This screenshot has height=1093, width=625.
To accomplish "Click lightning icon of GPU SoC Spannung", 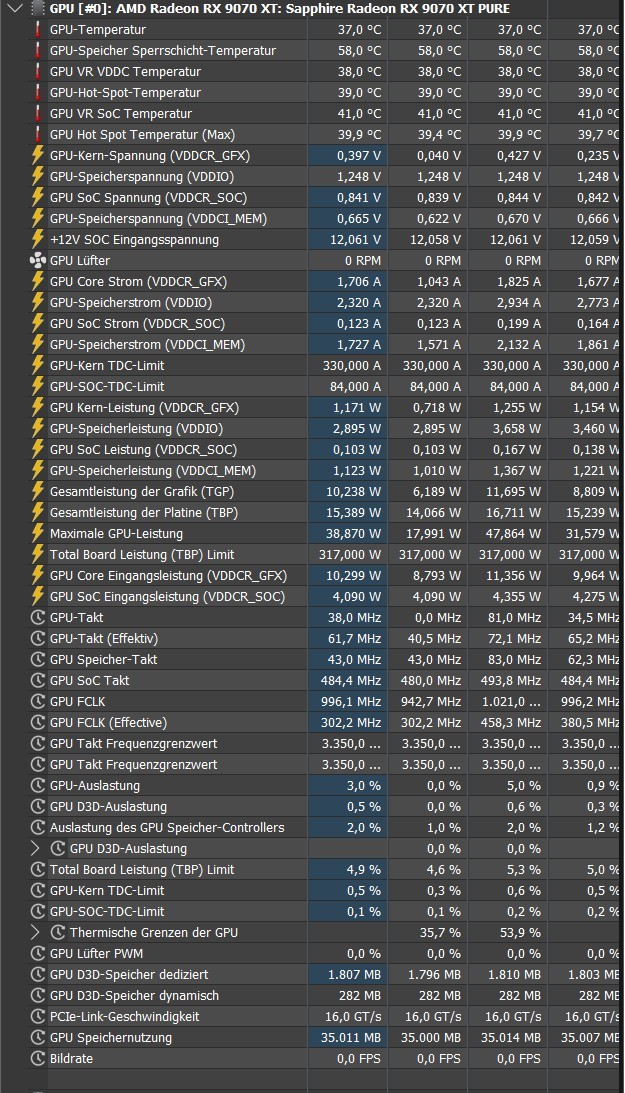I will point(38,197).
